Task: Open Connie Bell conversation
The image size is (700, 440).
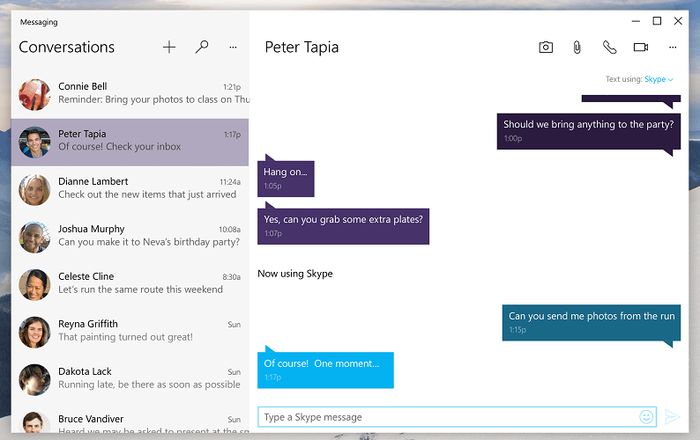Action: point(130,94)
